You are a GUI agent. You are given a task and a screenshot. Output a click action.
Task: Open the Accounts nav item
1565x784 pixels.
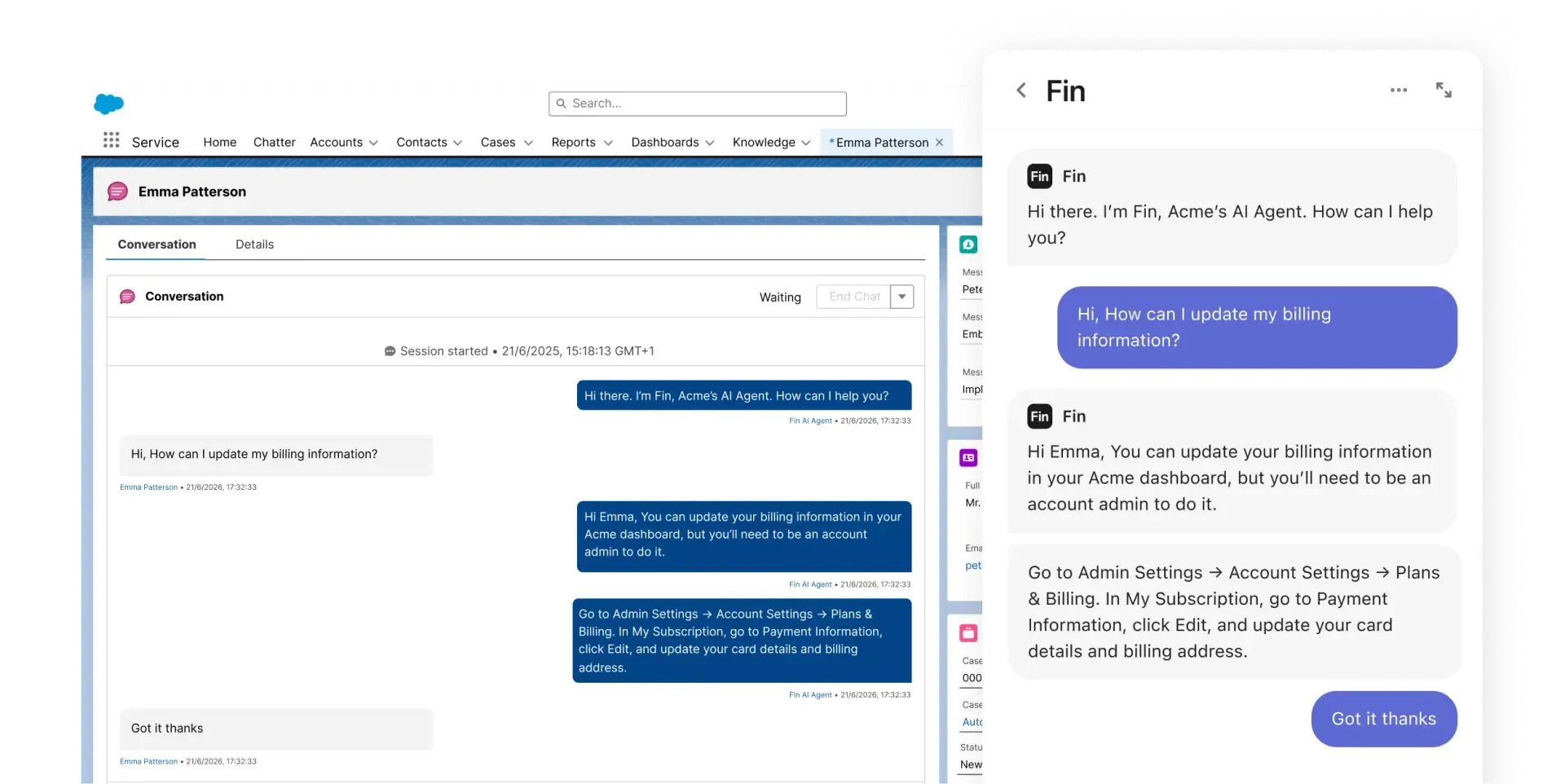tap(336, 142)
